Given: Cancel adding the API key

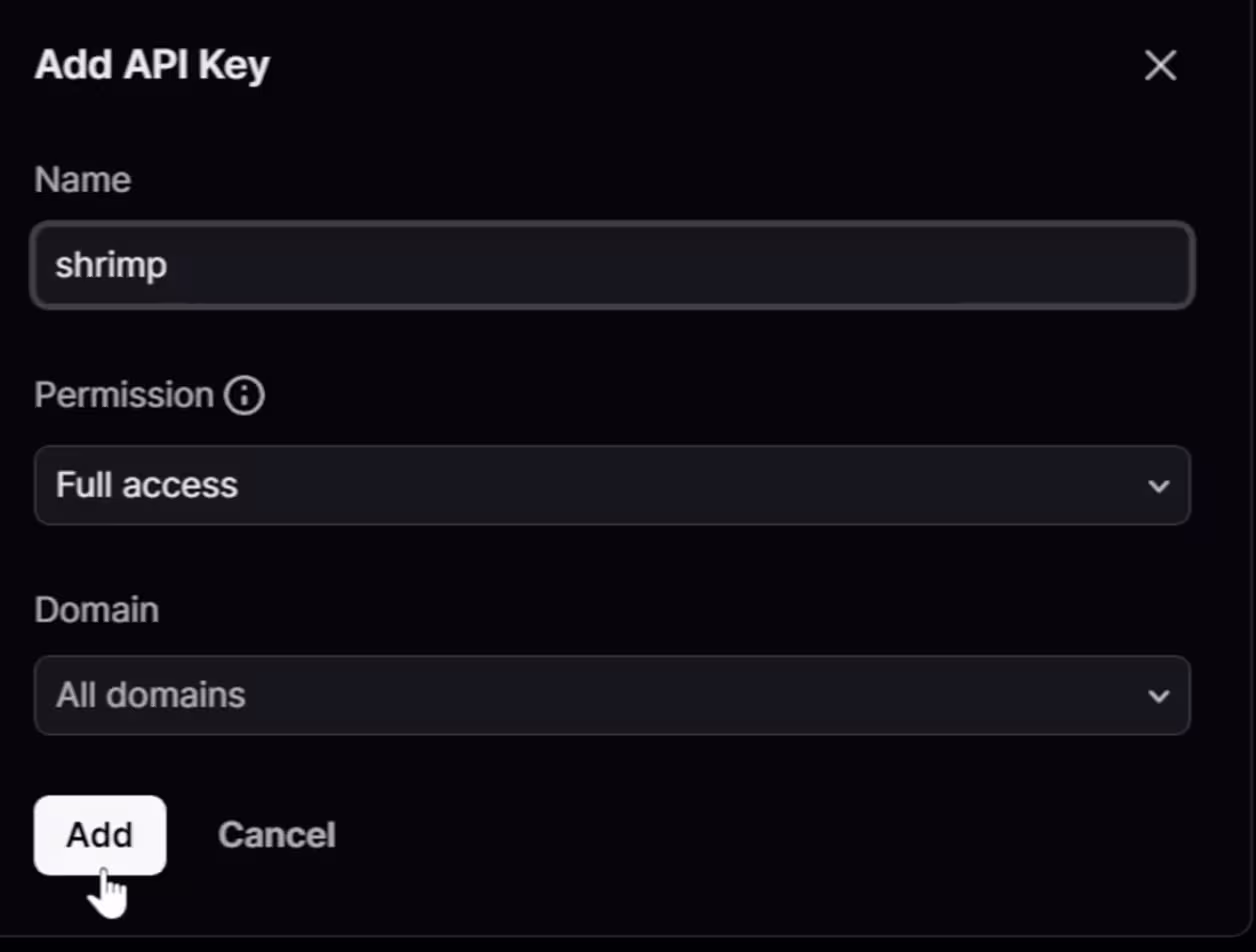Looking at the screenshot, I should click(x=277, y=835).
